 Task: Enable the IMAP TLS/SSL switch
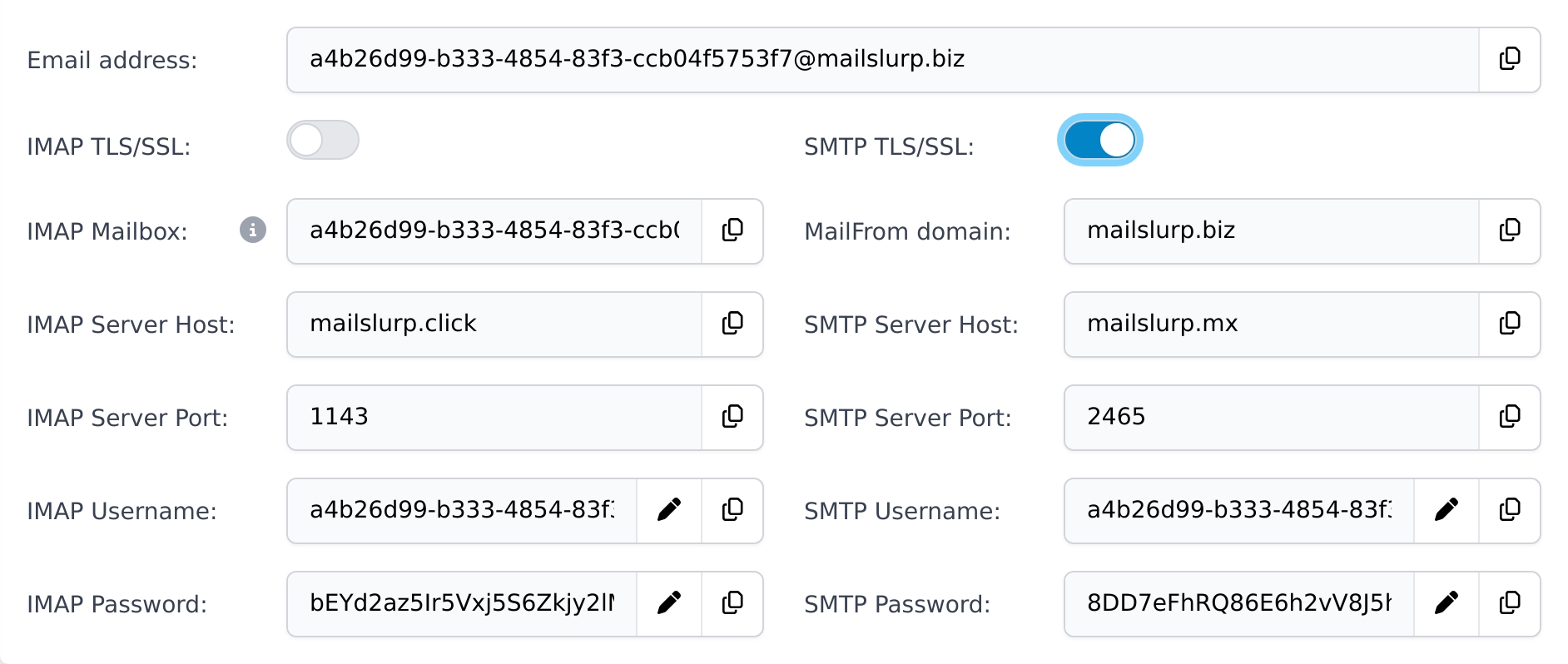(x=323, y=140)
